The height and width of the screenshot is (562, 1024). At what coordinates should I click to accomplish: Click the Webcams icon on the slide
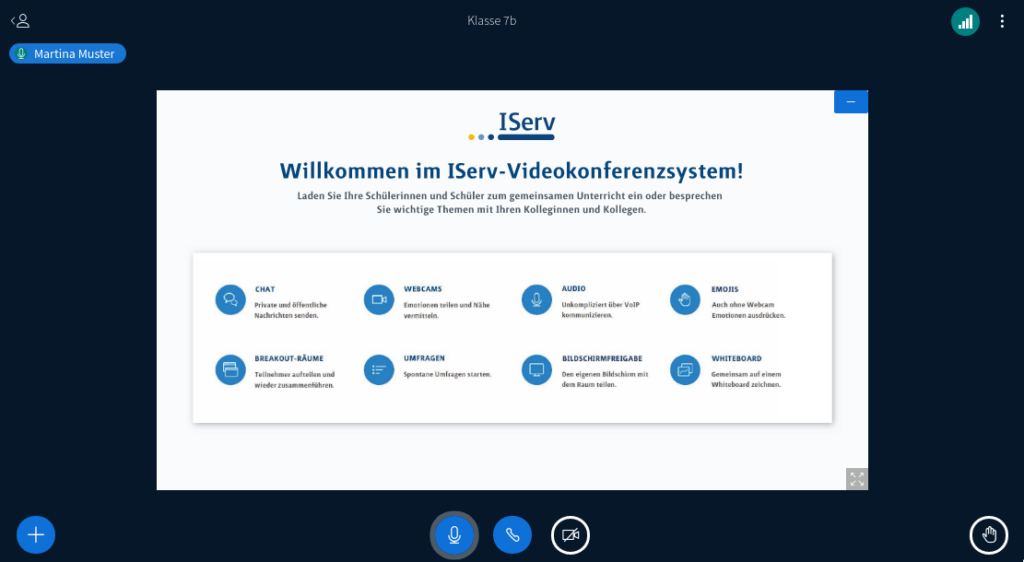click(379, 300)
